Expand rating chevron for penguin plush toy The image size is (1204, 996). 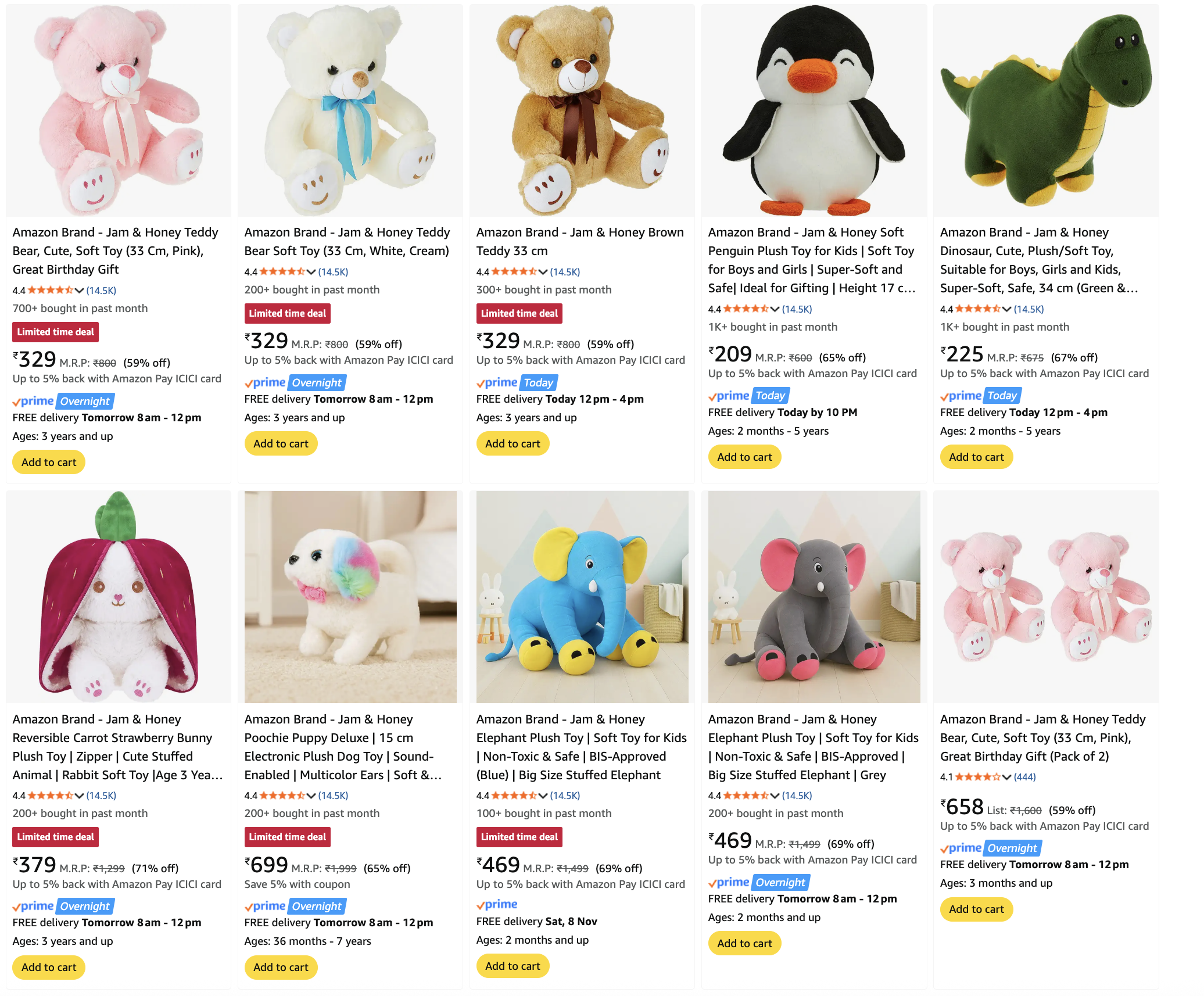(775, 309)
